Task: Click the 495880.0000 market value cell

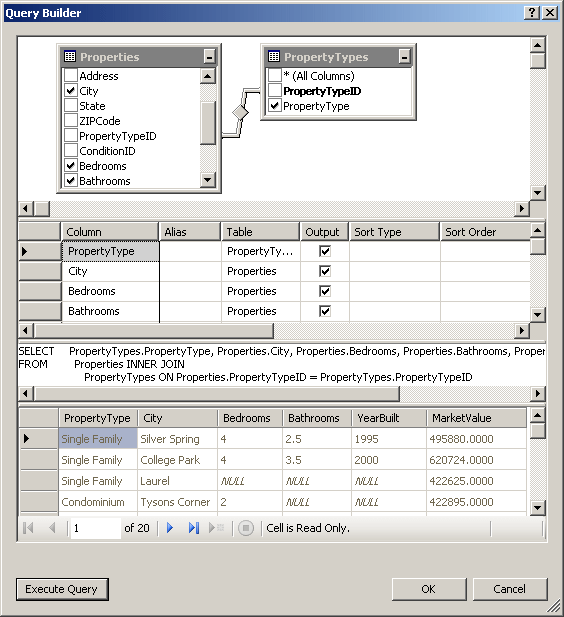Action: click(x=476, y=439)
